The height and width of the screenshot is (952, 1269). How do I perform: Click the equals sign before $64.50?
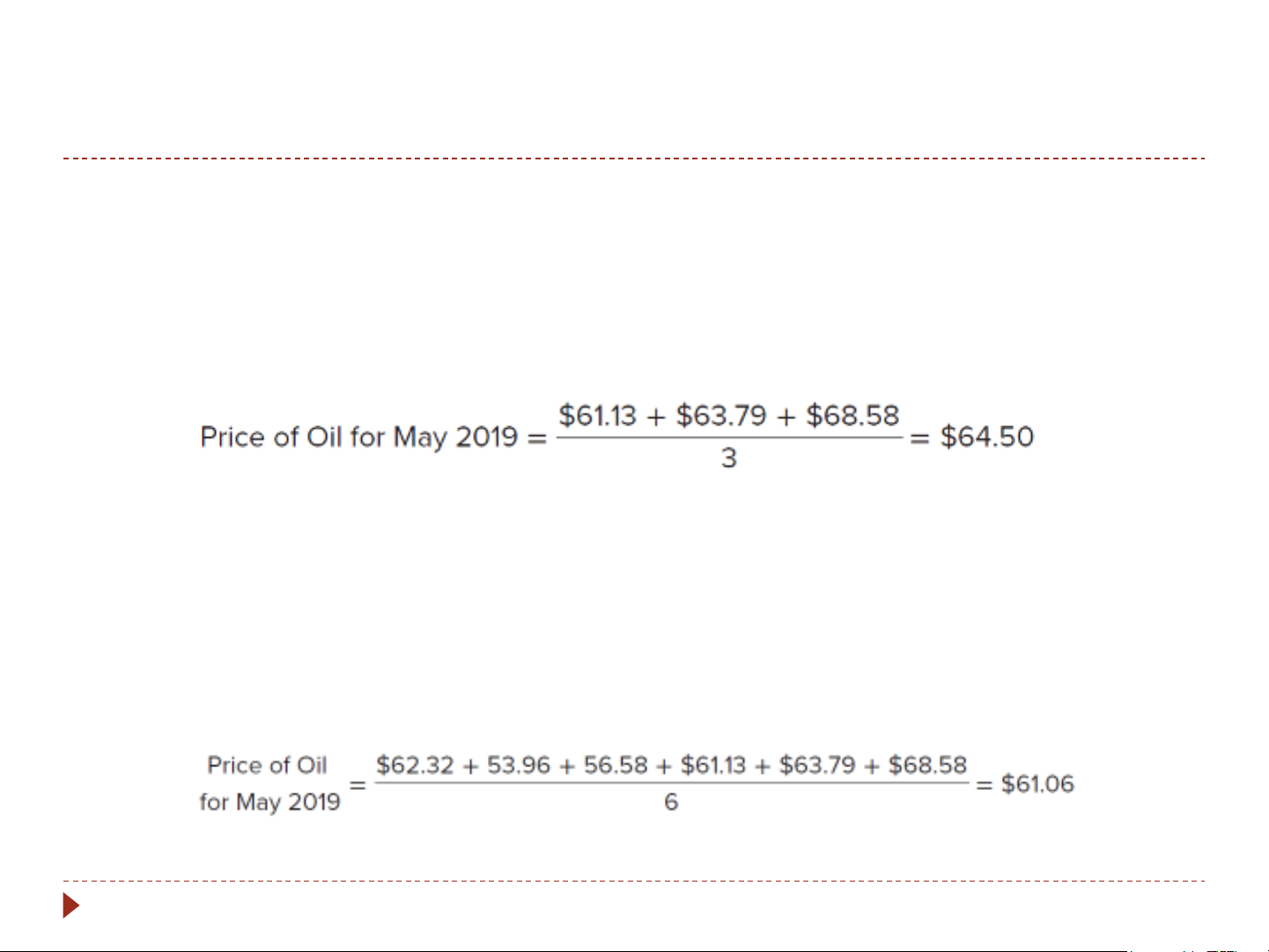pyautogui.click(x=919, y=438)
